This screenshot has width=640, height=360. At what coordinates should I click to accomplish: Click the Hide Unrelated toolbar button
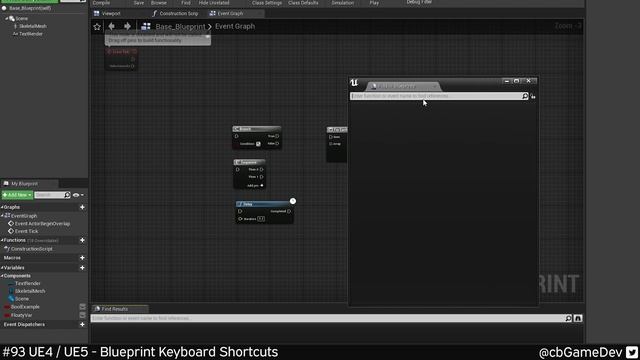tap(214, 3)
